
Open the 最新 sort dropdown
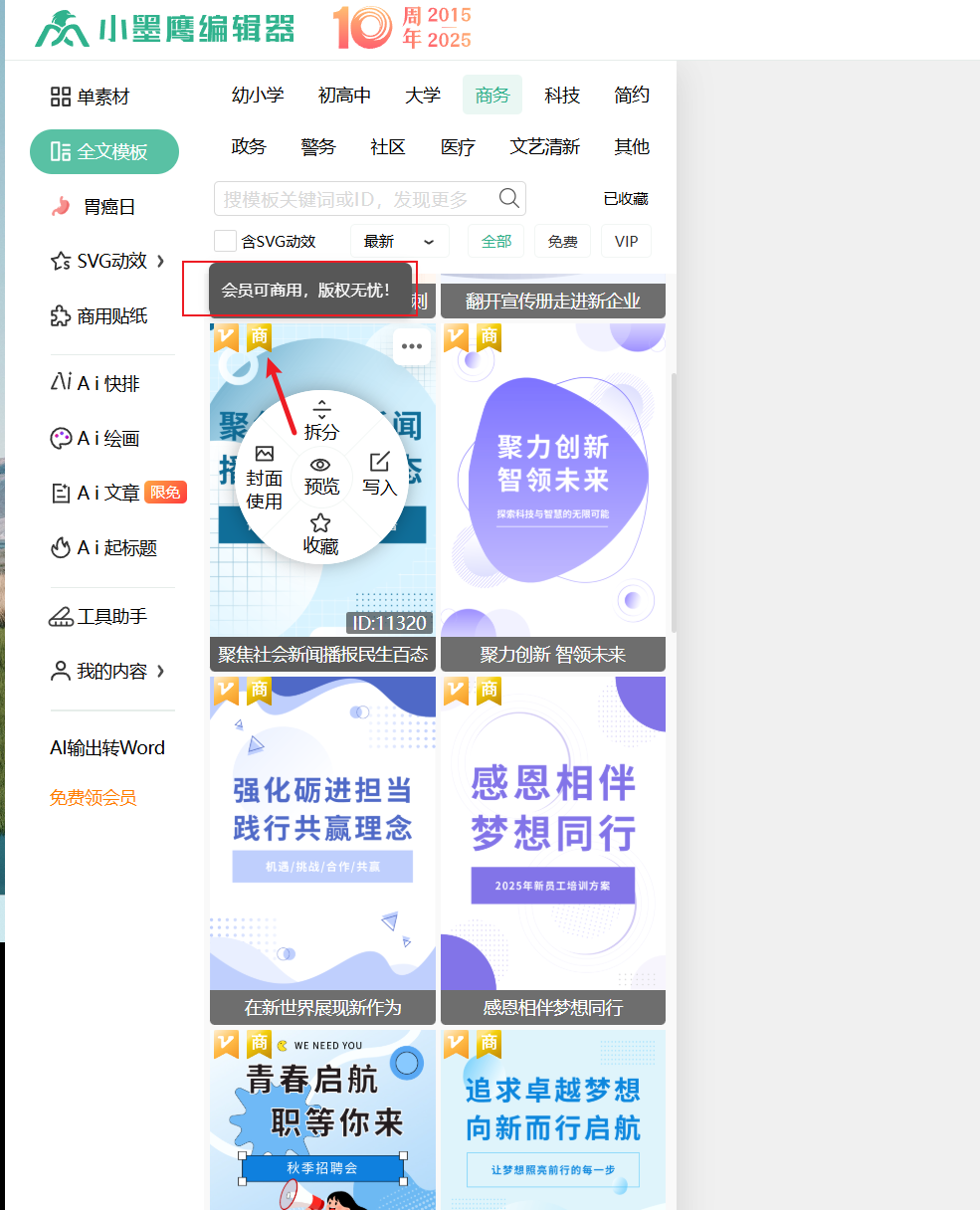399,242
